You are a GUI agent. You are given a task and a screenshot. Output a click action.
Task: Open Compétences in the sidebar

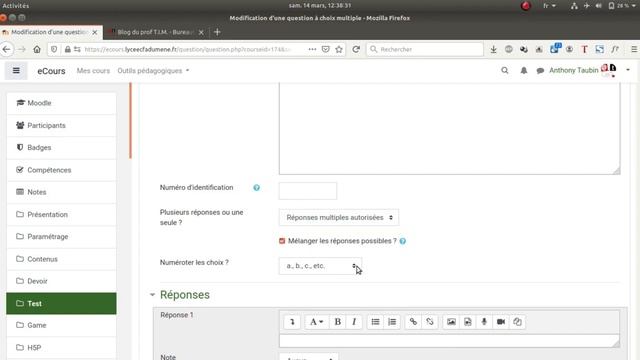pos(61,170)
